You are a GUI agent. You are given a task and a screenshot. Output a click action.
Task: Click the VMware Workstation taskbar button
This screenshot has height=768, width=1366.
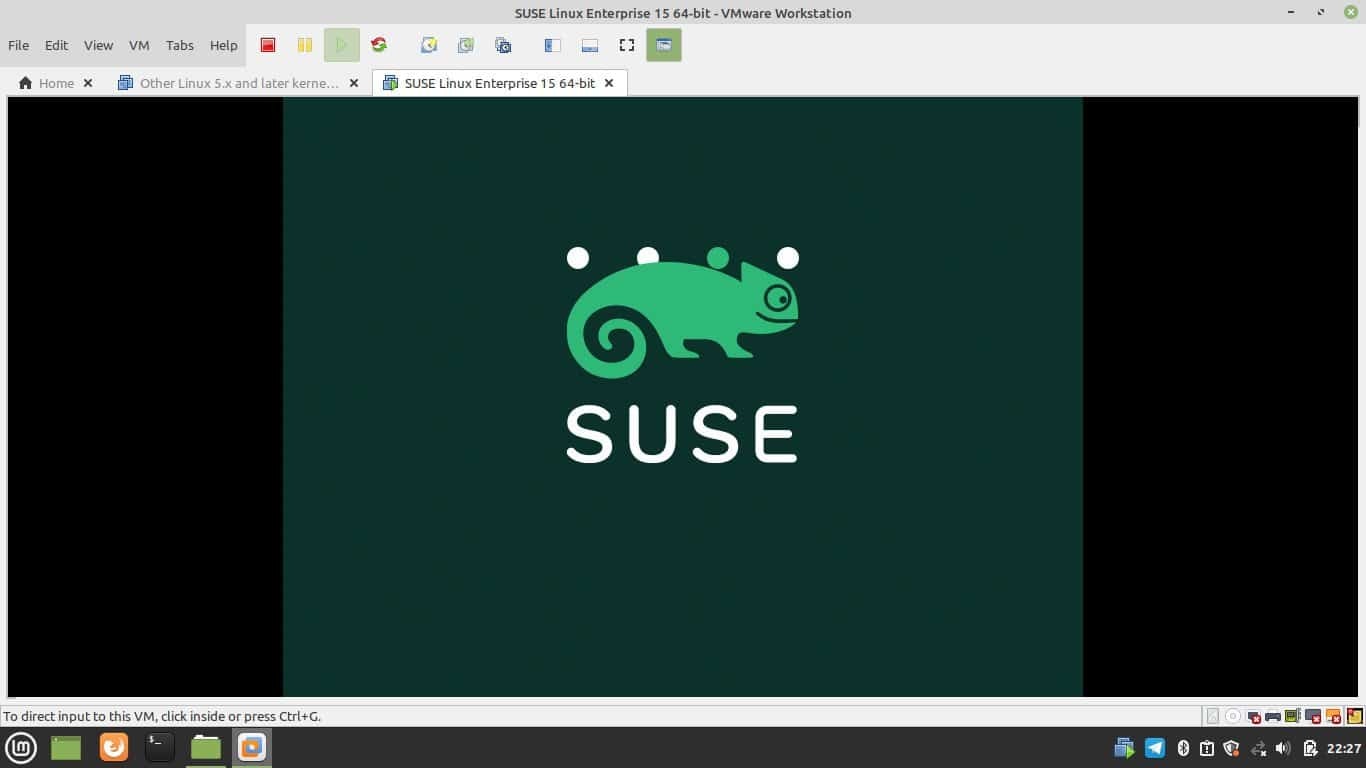coord(252,747)
